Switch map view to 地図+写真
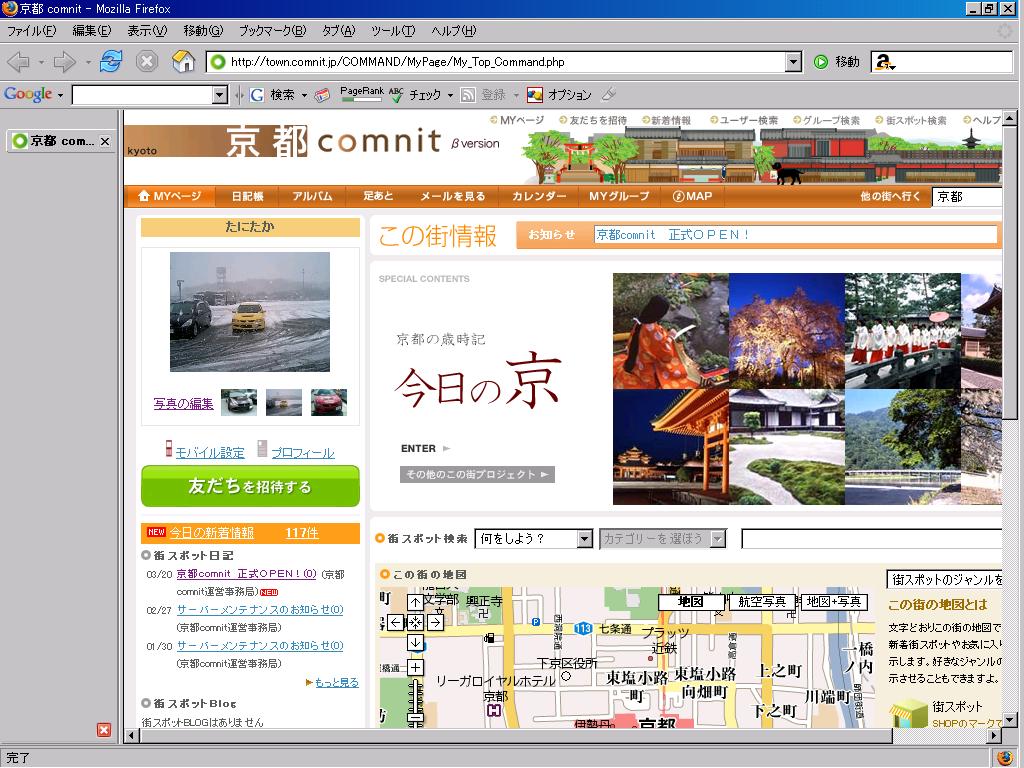 (x=834, y=602)
